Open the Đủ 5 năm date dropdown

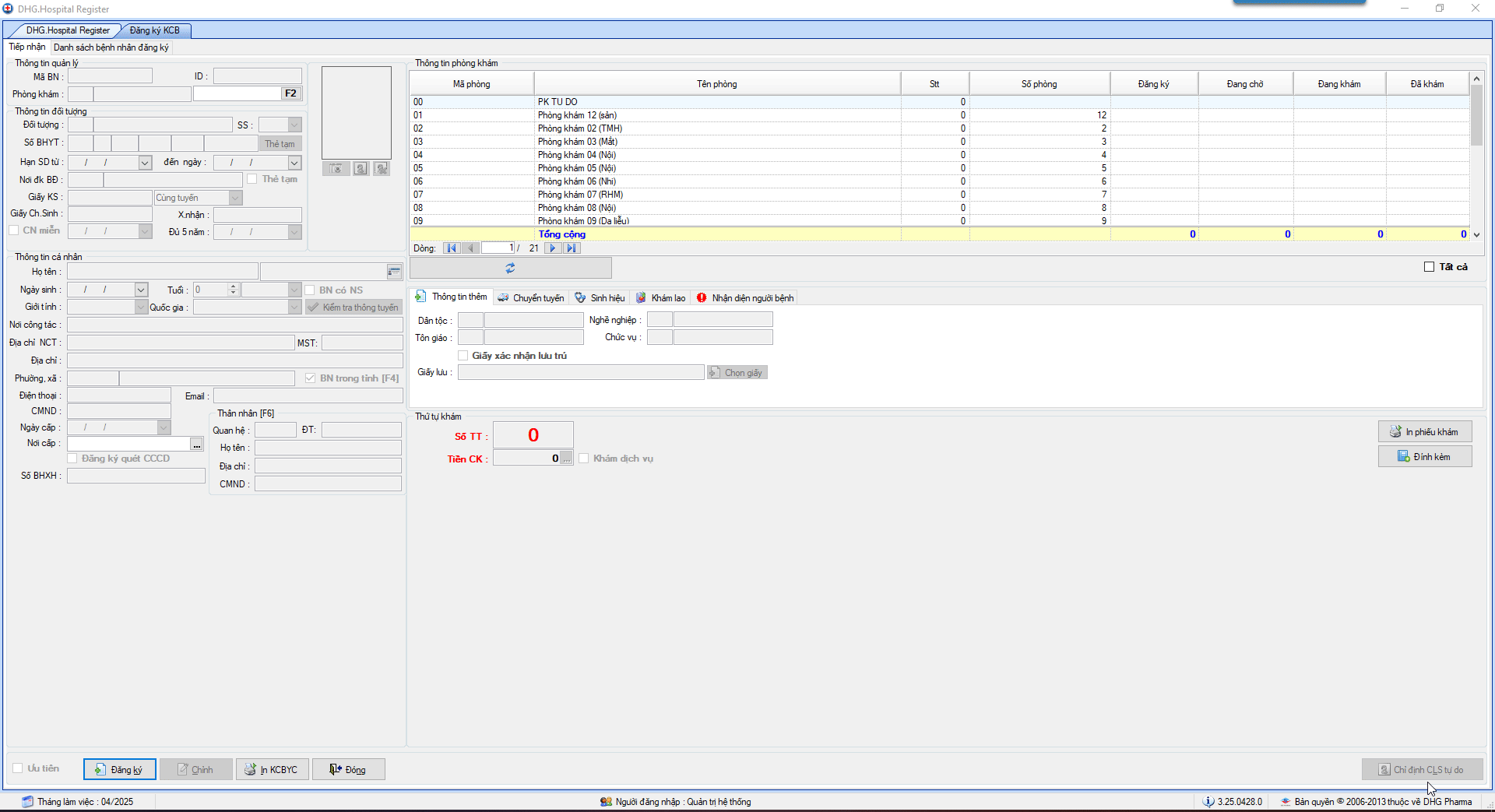(x=294, y=232)
